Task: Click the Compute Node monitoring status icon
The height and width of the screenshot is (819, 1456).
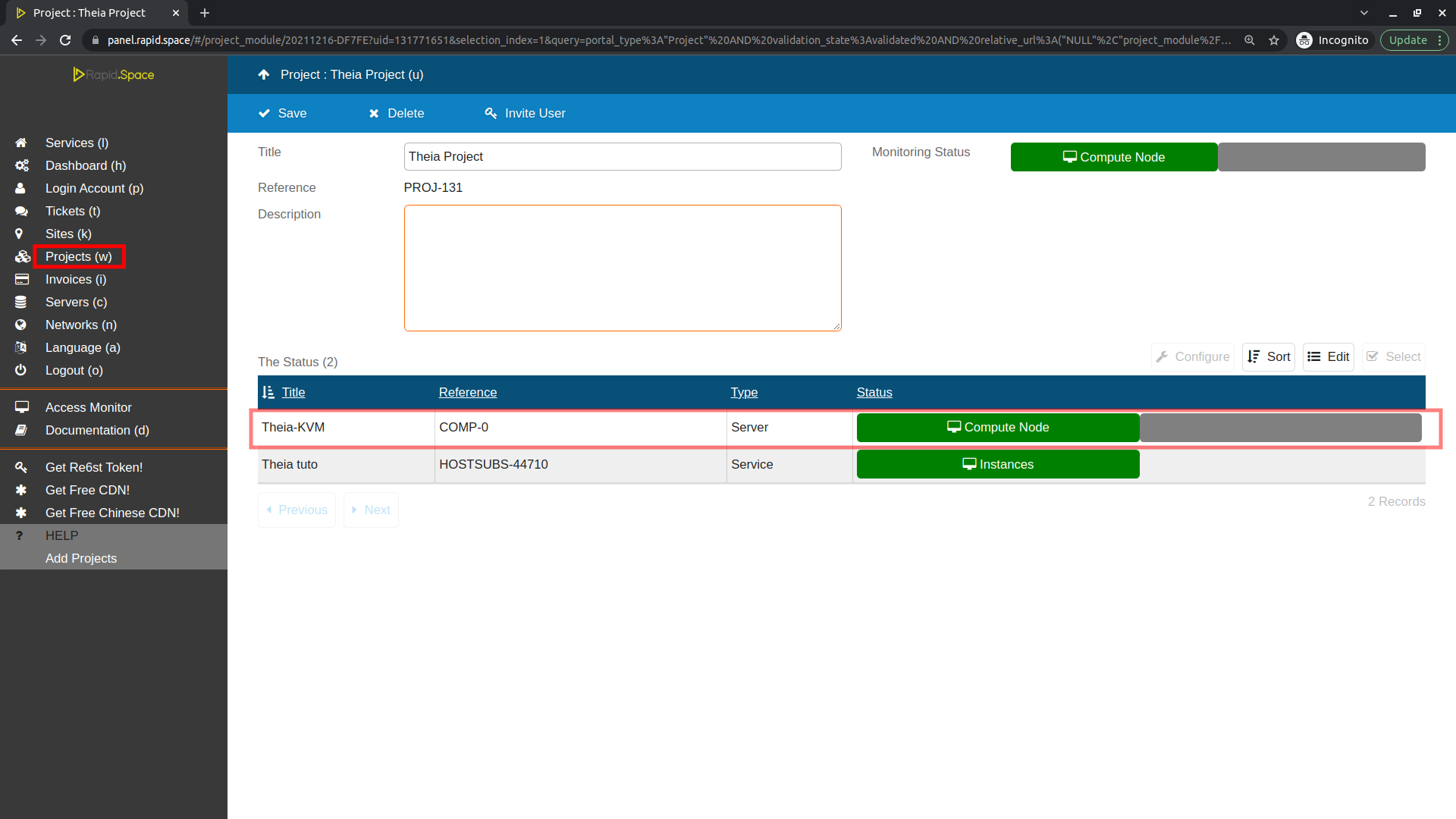Action: 1114,157
